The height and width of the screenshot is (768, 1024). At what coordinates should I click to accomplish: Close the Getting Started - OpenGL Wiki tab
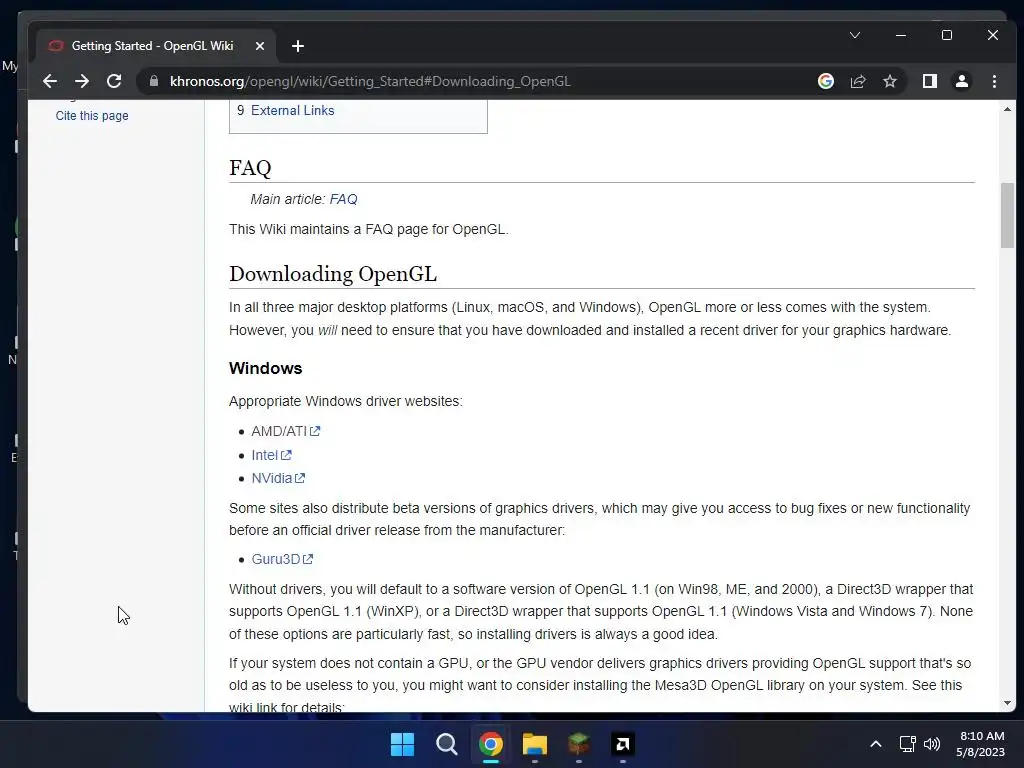click(x=260, y=46)
